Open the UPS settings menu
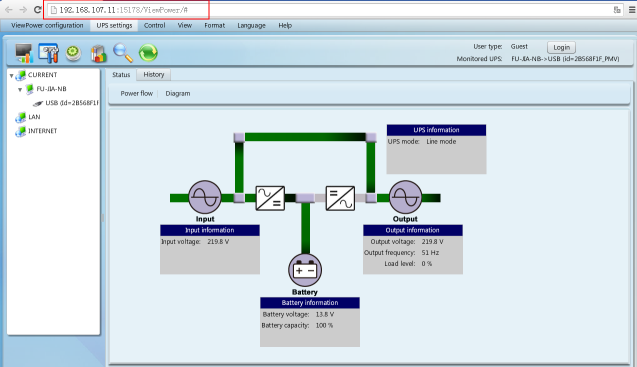 click(114, 25)
